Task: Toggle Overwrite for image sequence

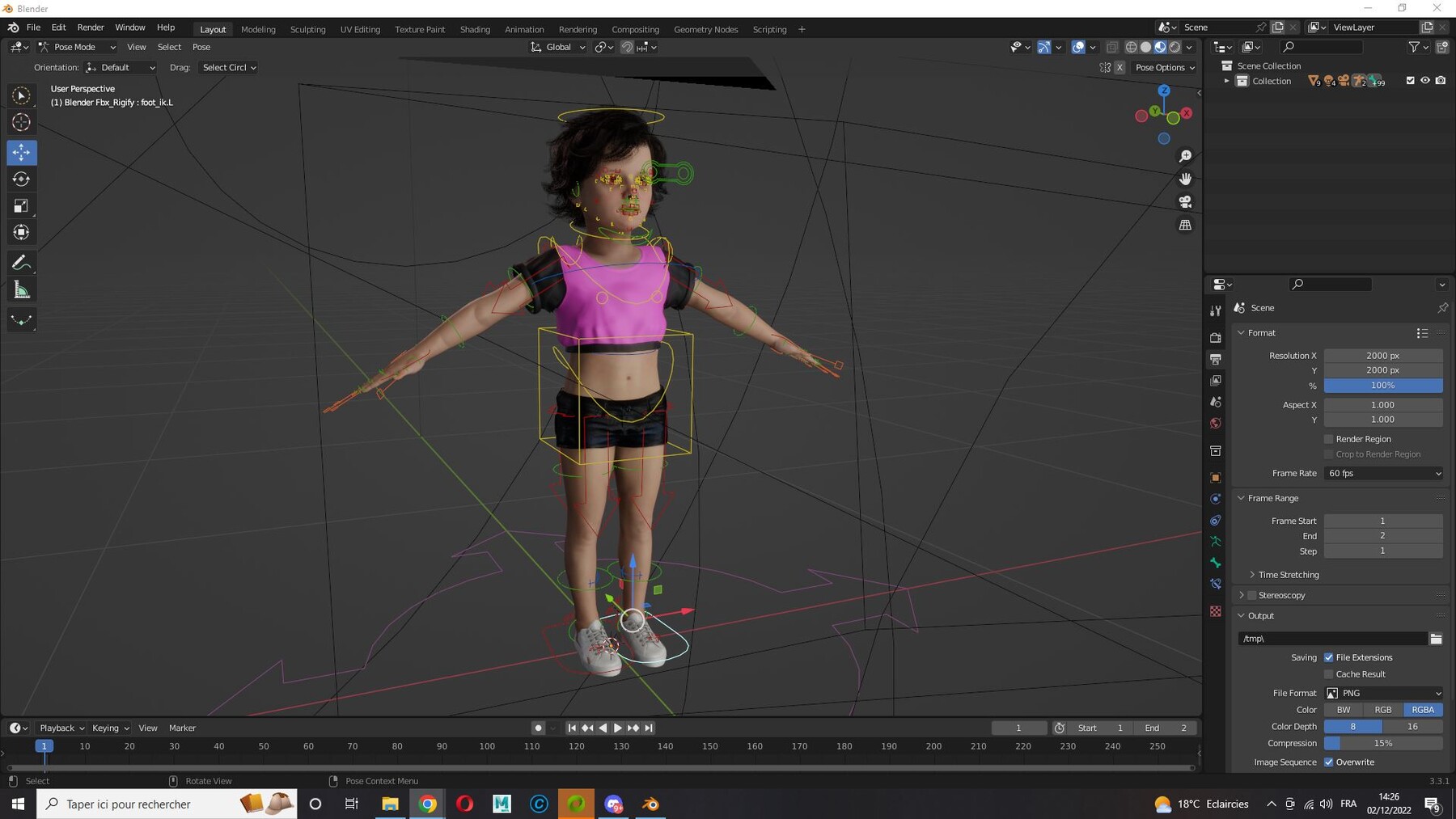Action: coord(1329,762)
